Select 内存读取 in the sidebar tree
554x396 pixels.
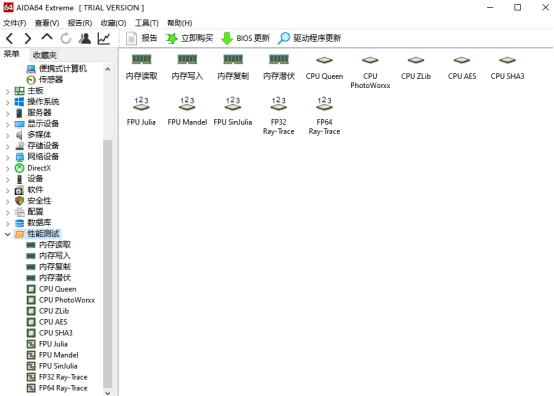49,245
